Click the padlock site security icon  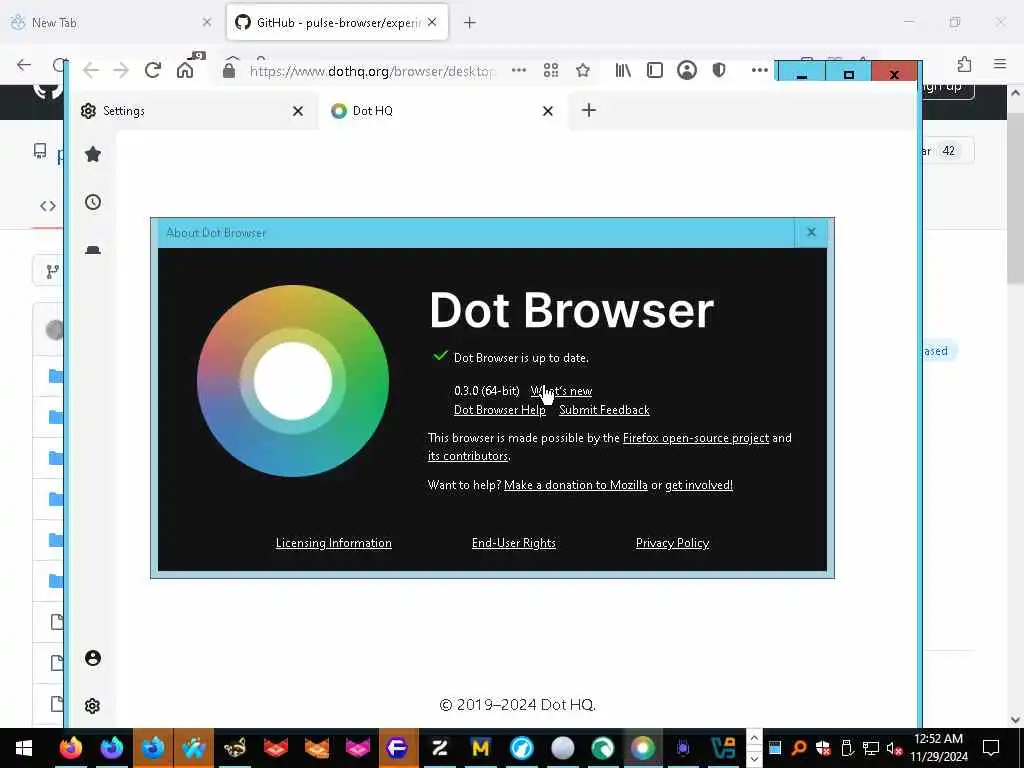(229, 70)
